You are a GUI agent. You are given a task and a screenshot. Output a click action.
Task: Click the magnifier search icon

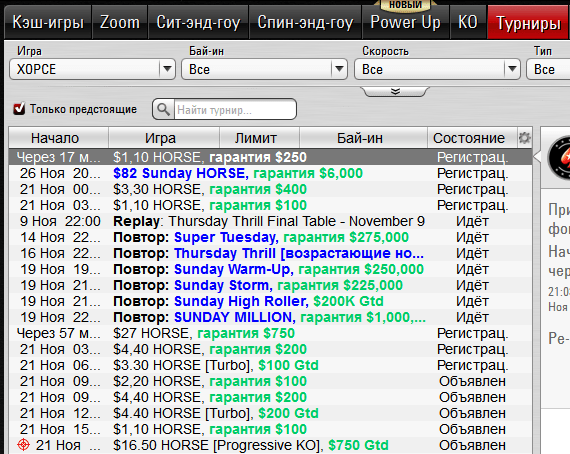tap(163, 109)
